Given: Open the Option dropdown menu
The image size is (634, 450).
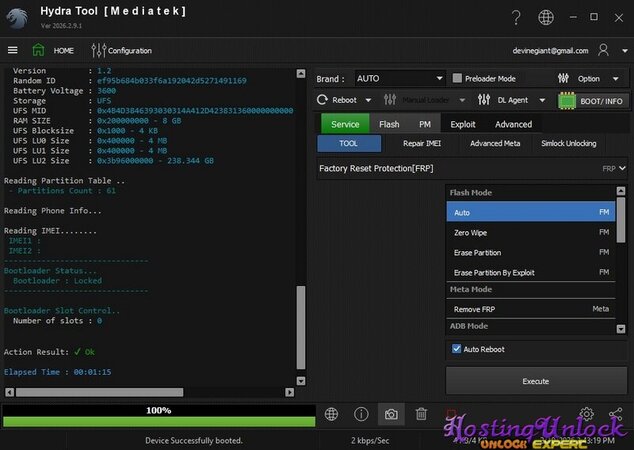Looking at the screenshot, I should pos(589,78).
